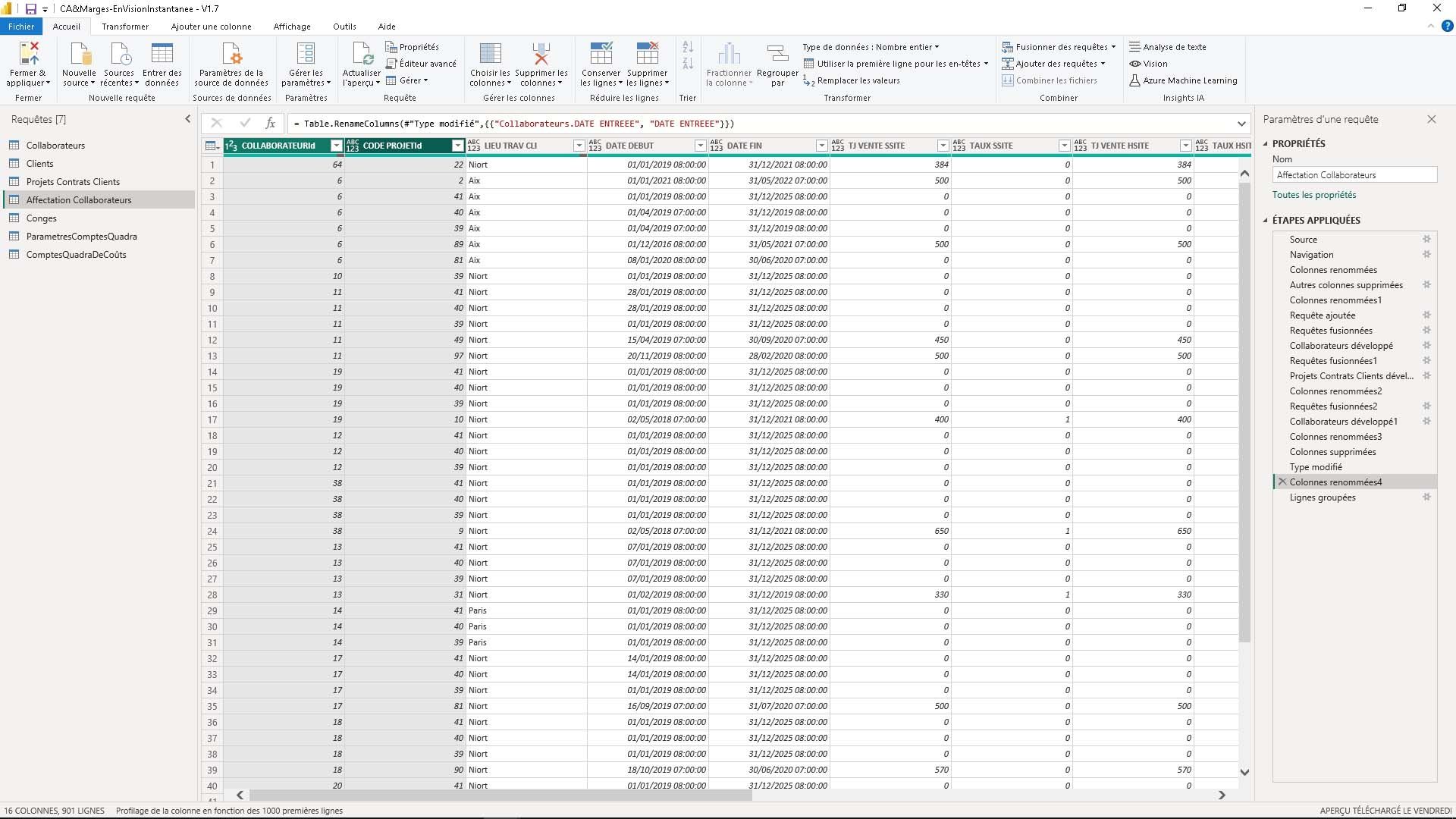Open Éditeur avancé
The width and height of the screenshot is (1456, 819).
coord(421,64)
